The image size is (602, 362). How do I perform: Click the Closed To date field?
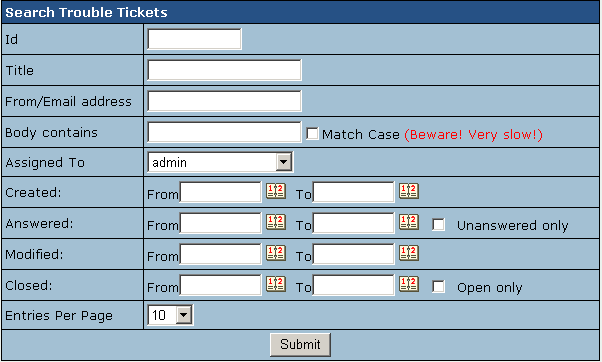354,285
